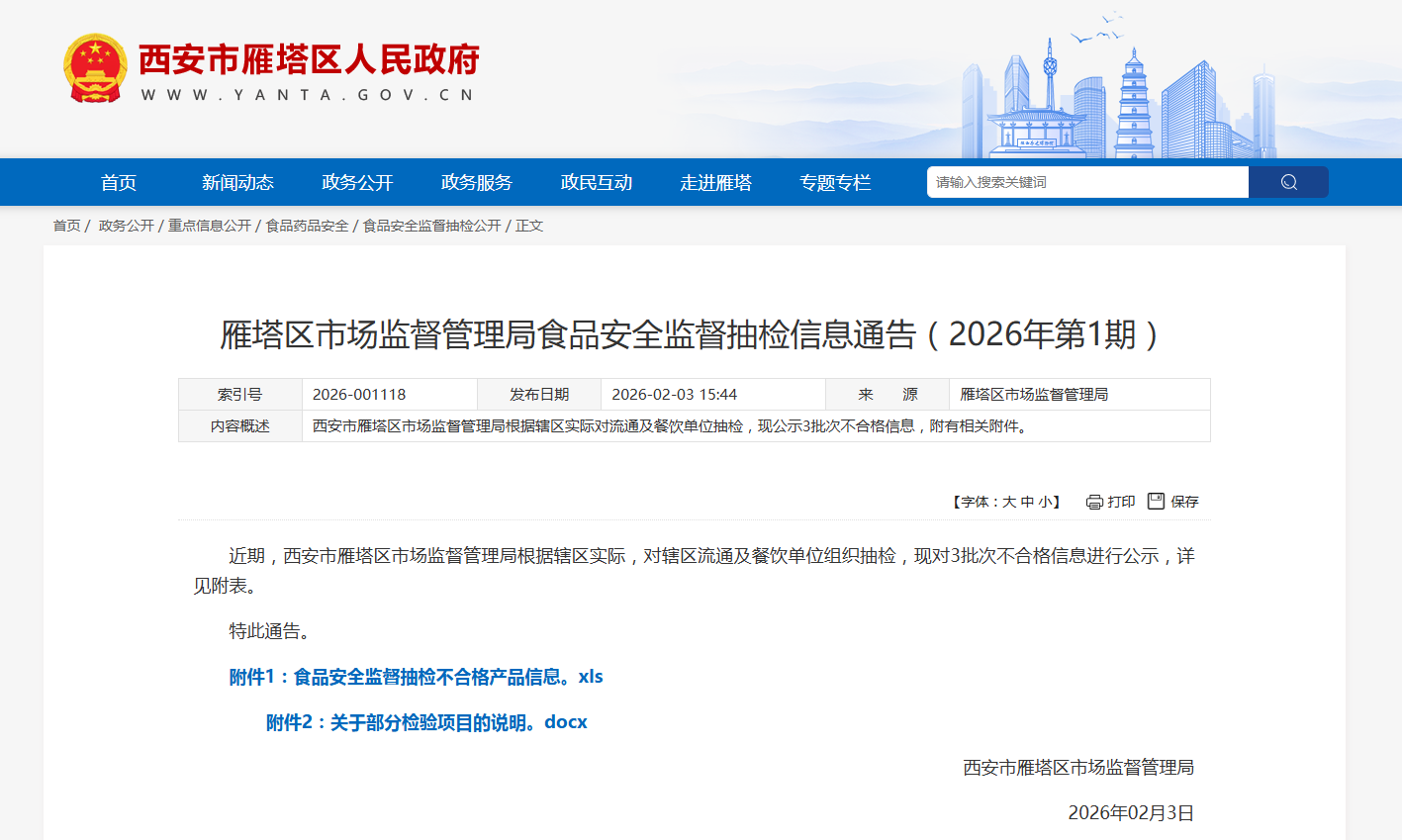Click 食品药品安全 breadcrumb link
This screenshot has width=1402, height=840.
pyautogui.click(x=307, y=226)
